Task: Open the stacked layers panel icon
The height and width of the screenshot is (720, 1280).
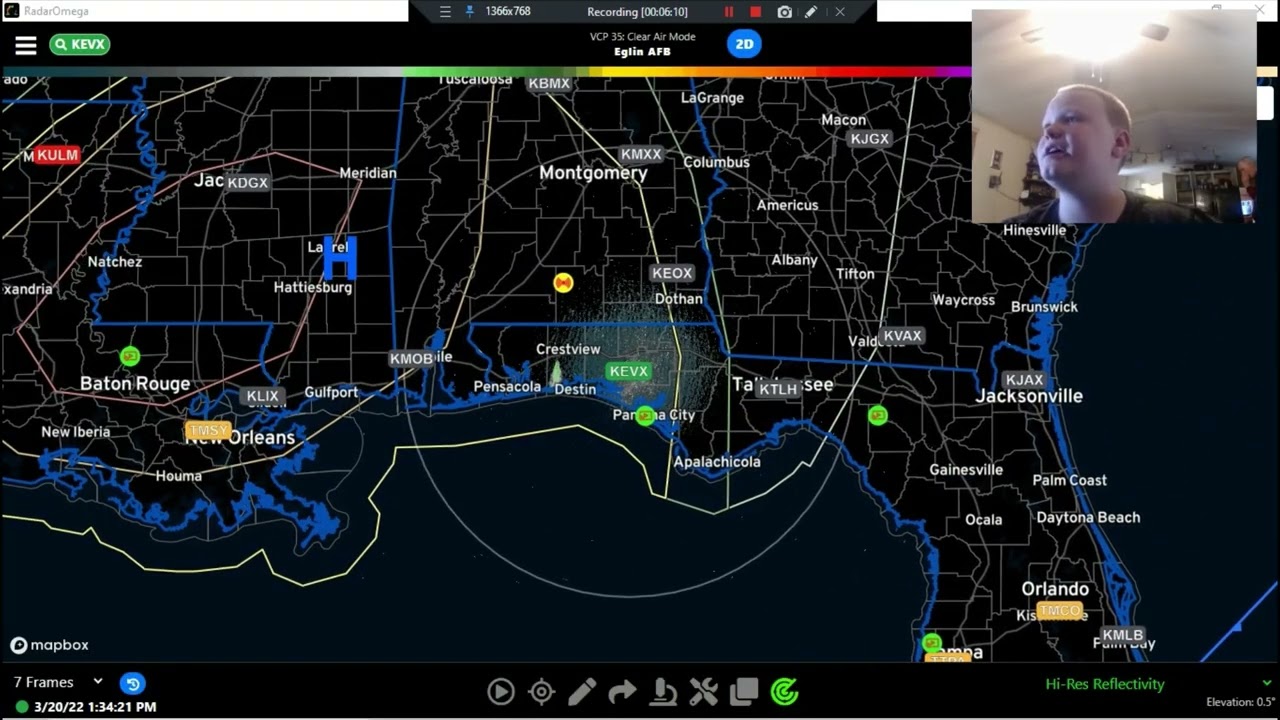Action: [744, 691]
